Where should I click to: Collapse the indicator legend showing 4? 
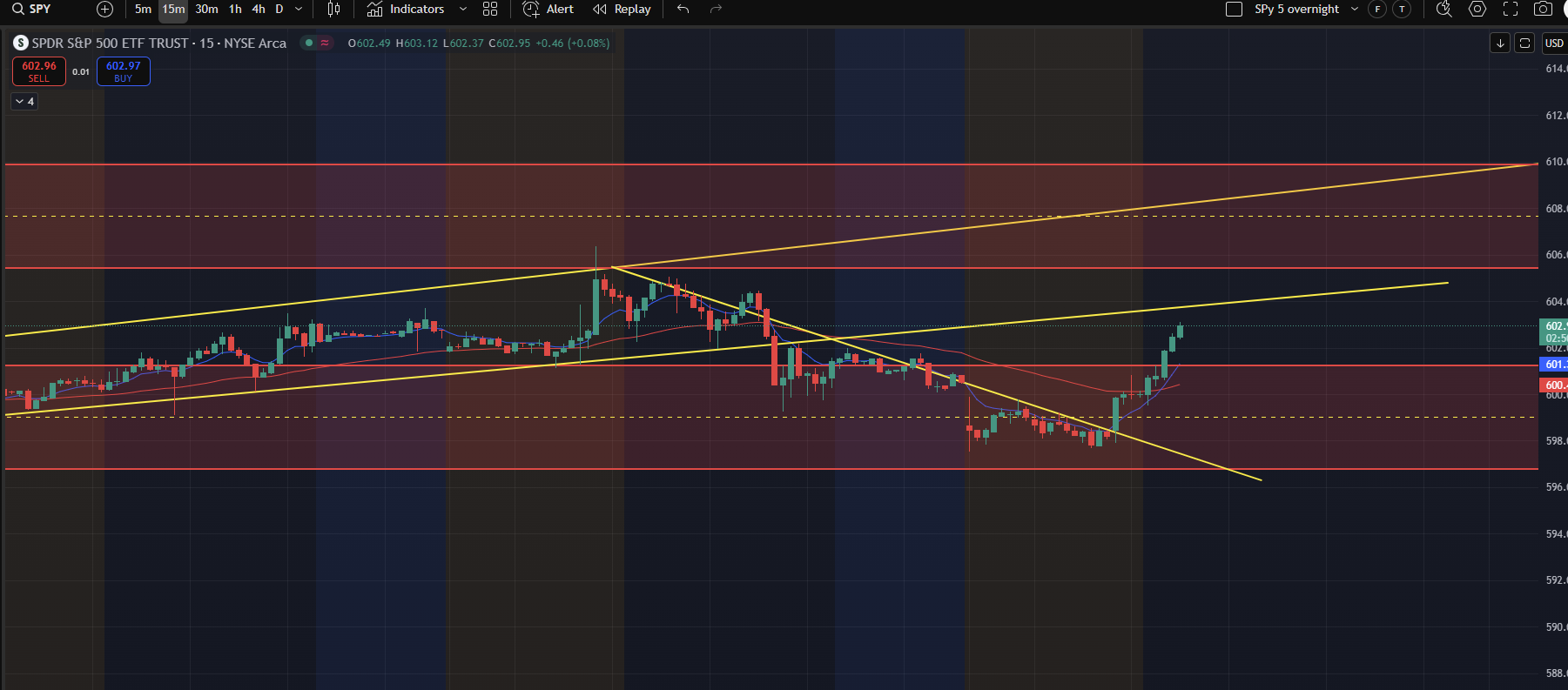tap(24, 102)
